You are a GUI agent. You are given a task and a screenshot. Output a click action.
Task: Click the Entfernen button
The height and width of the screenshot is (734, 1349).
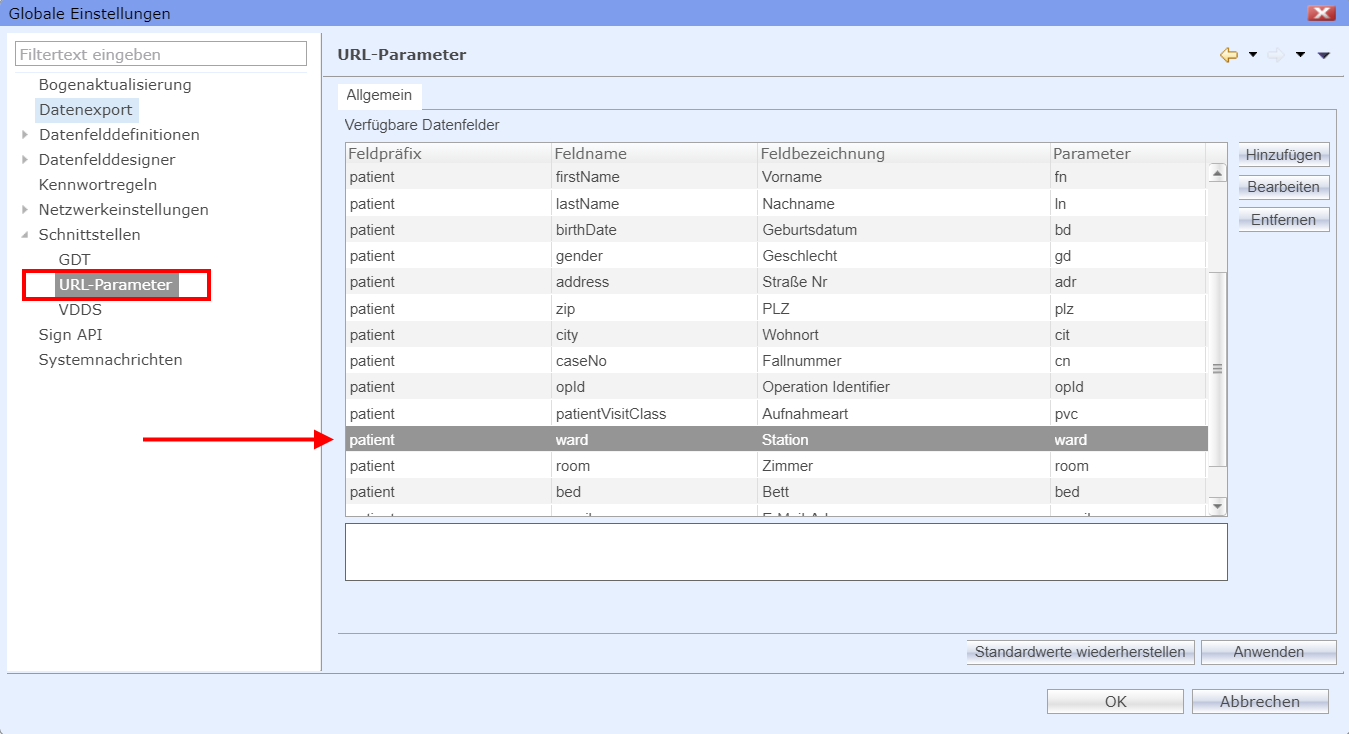click(x=1284, y=219)
